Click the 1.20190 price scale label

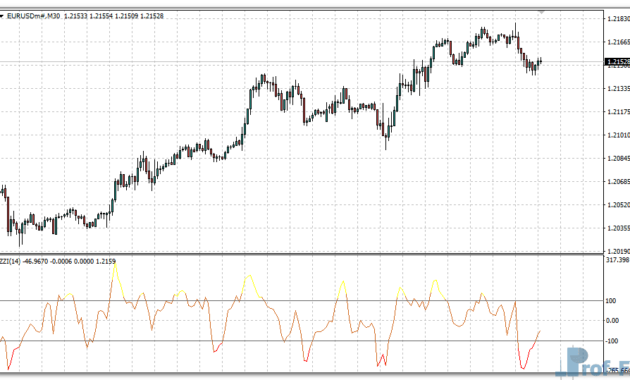(618, 251)
